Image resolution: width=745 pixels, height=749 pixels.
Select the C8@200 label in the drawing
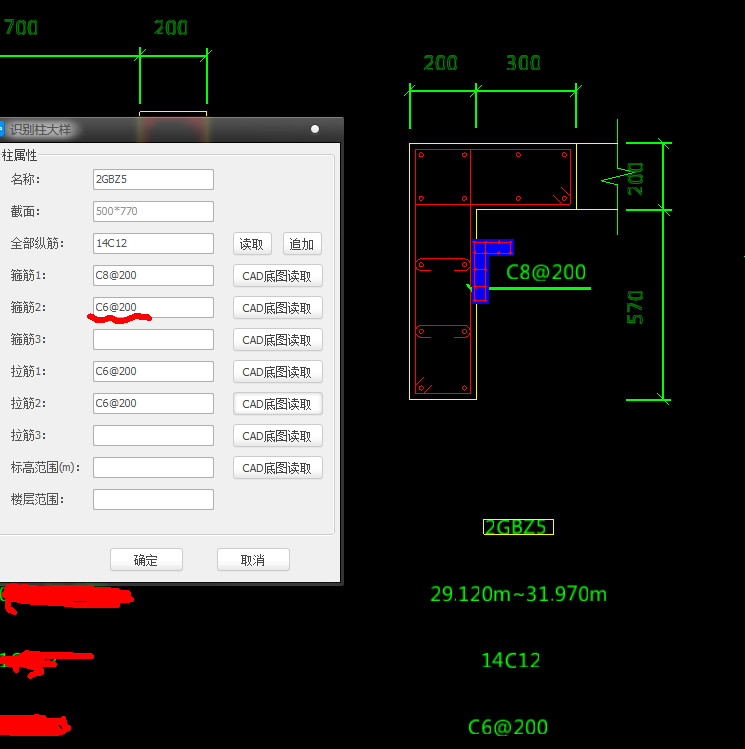click(x=545, y=272)
